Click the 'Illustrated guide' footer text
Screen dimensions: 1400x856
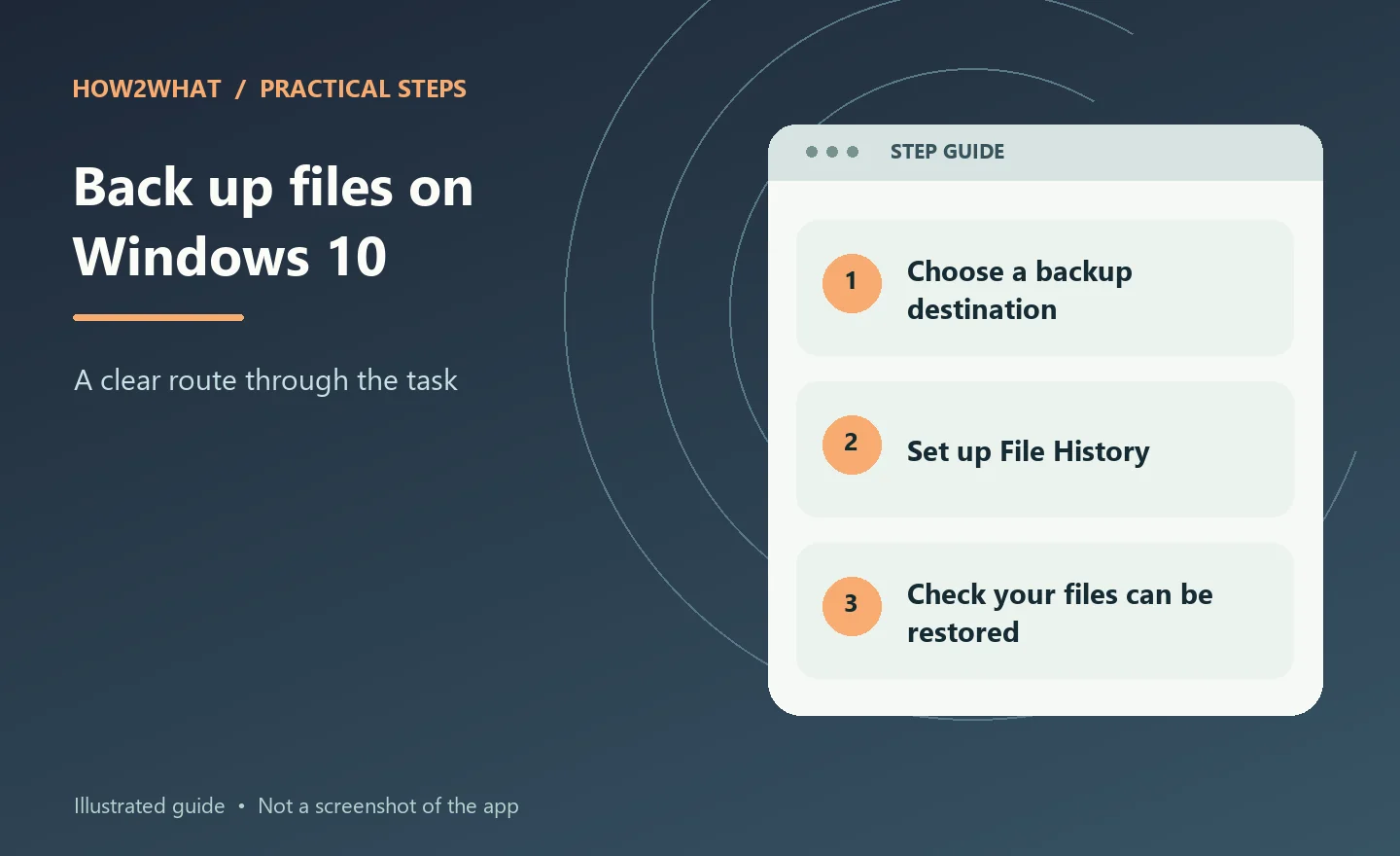150,806
